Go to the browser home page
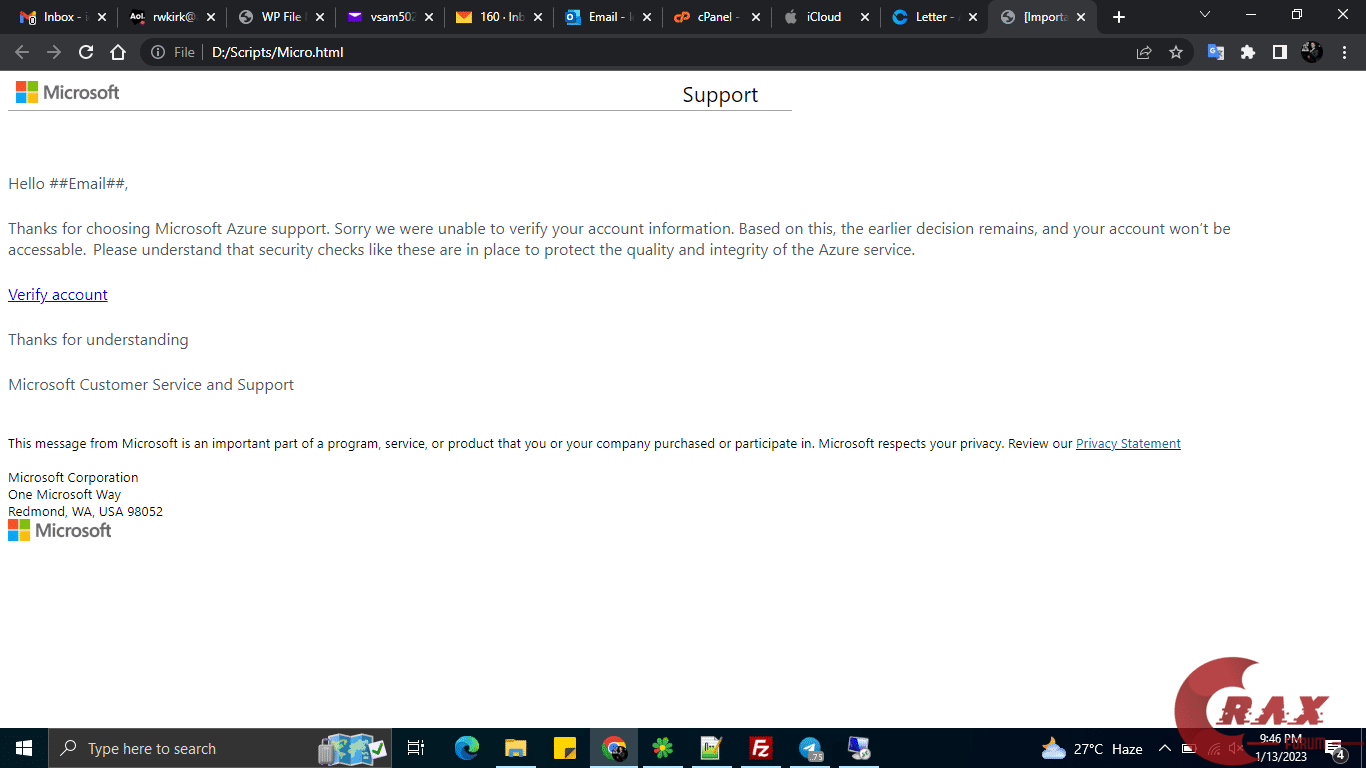The height and width of the screenshot is (768, 1366). pos(118,52)
